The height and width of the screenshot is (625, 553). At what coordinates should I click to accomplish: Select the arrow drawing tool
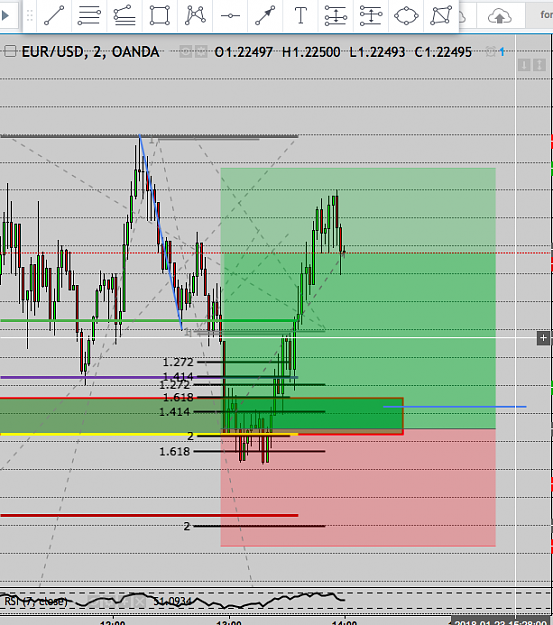click(x=265, y=16)
